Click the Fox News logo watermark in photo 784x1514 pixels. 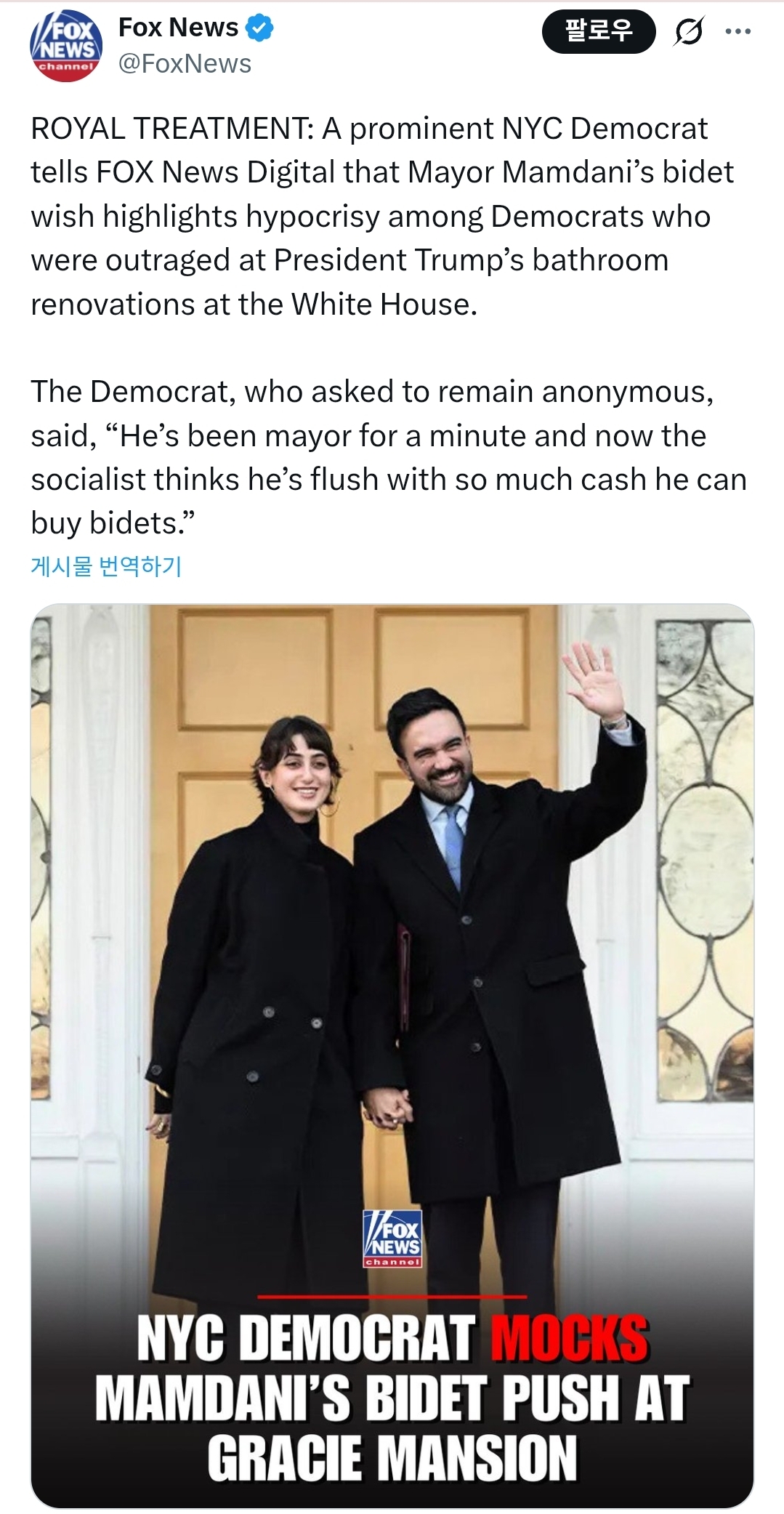pos(392,1239)
